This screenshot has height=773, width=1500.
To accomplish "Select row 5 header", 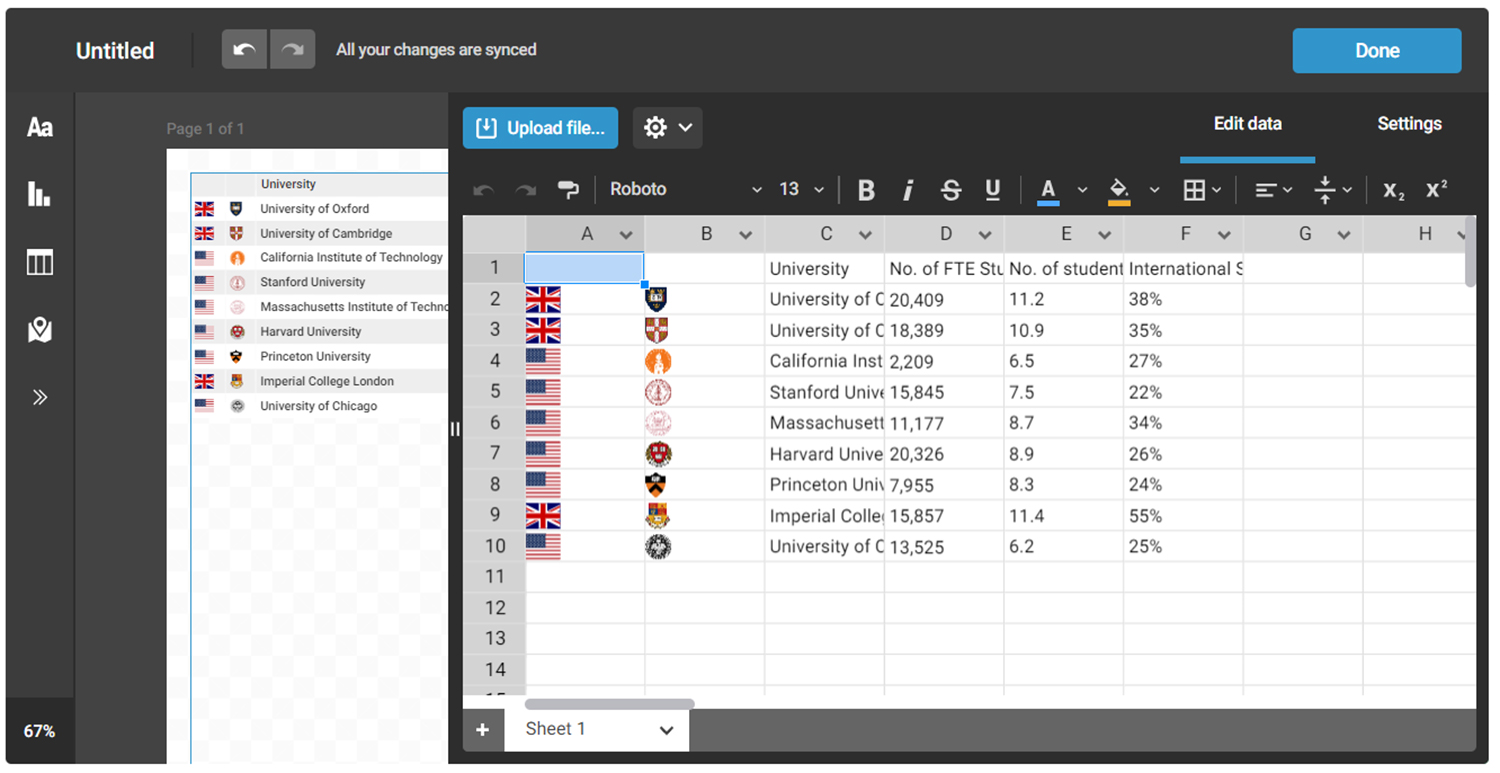I will [494, 392].
